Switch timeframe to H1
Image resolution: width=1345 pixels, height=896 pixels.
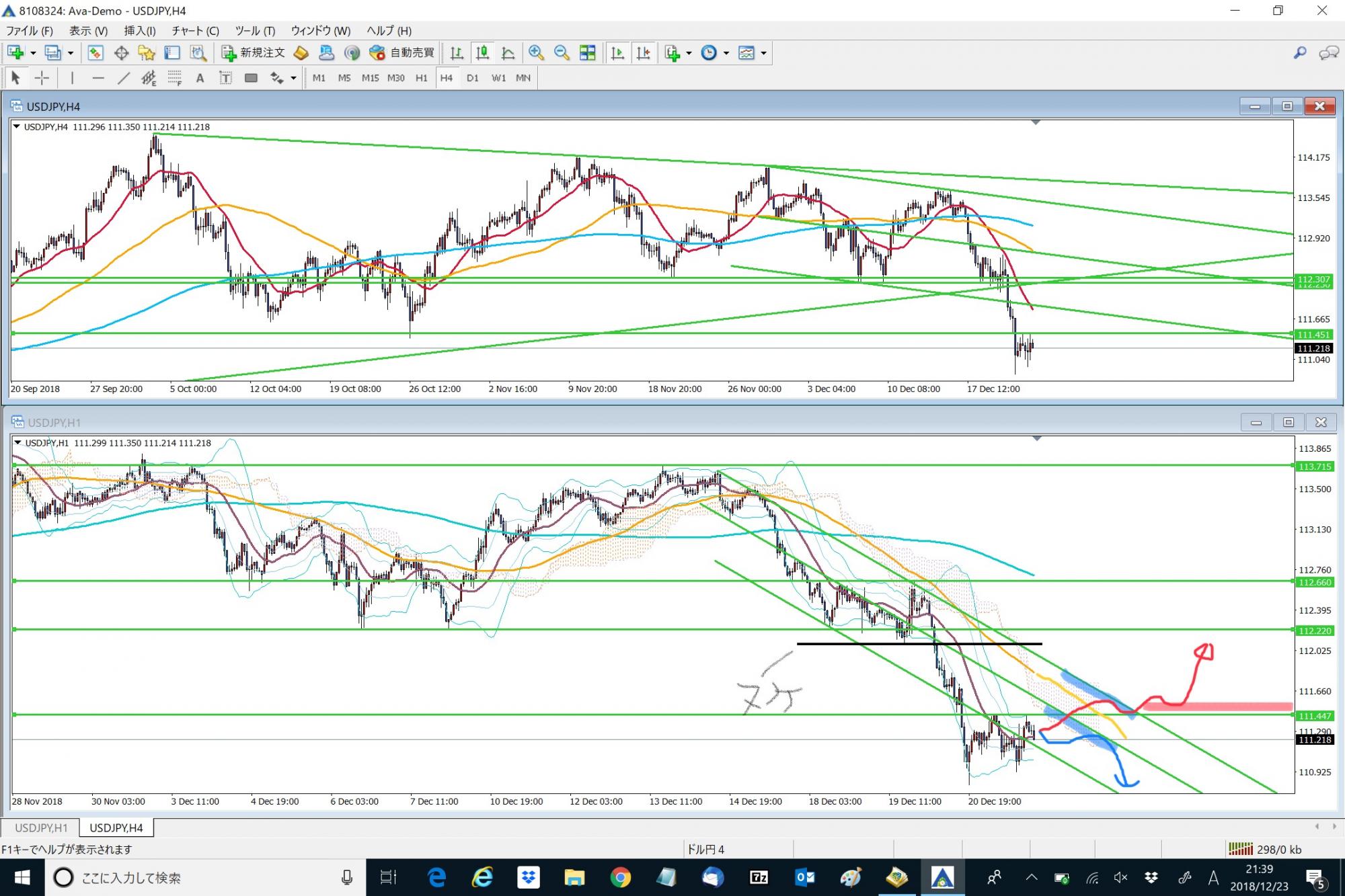(x=421, y=78)
